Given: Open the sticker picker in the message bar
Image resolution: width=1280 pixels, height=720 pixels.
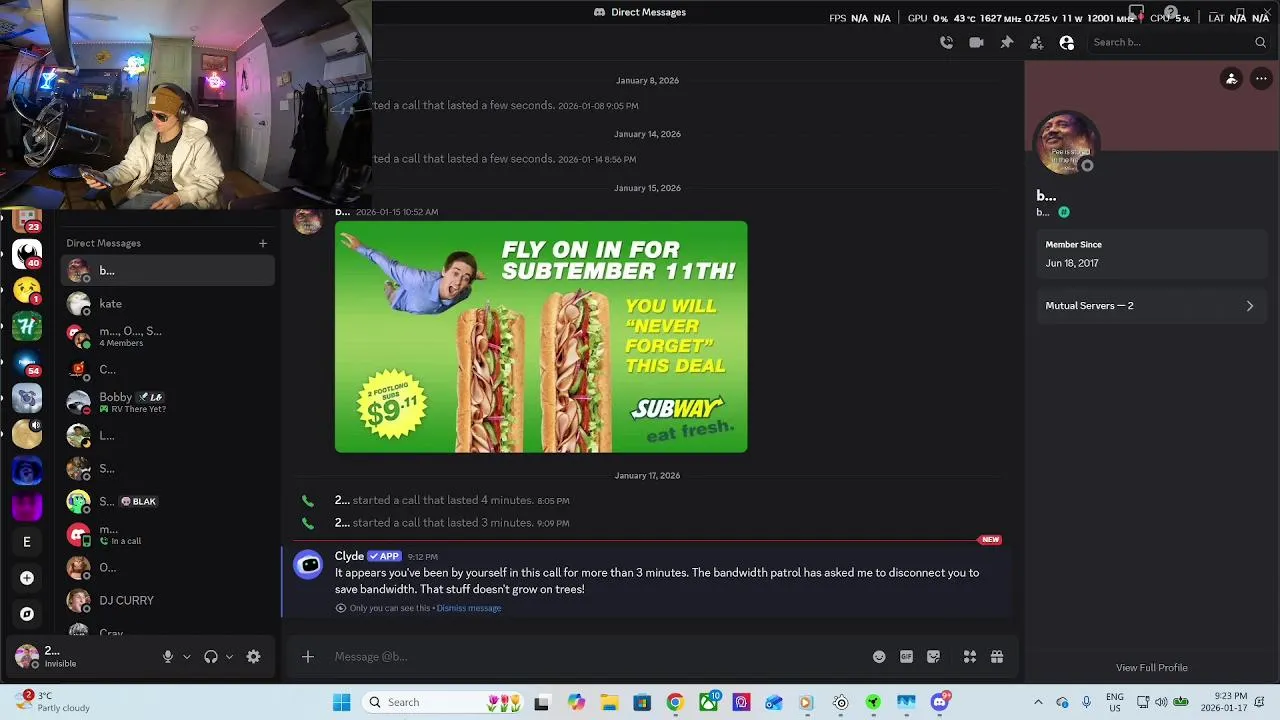Looking at the screenshot, I should coord(933,657).
